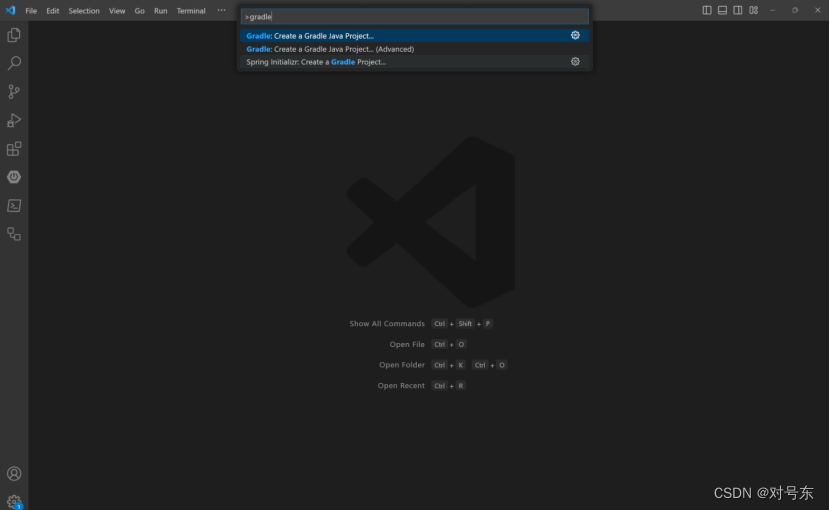Open the Run and Debug view
Screen dimensions: 830x510
pyautogui.click(x=14, y=120)
